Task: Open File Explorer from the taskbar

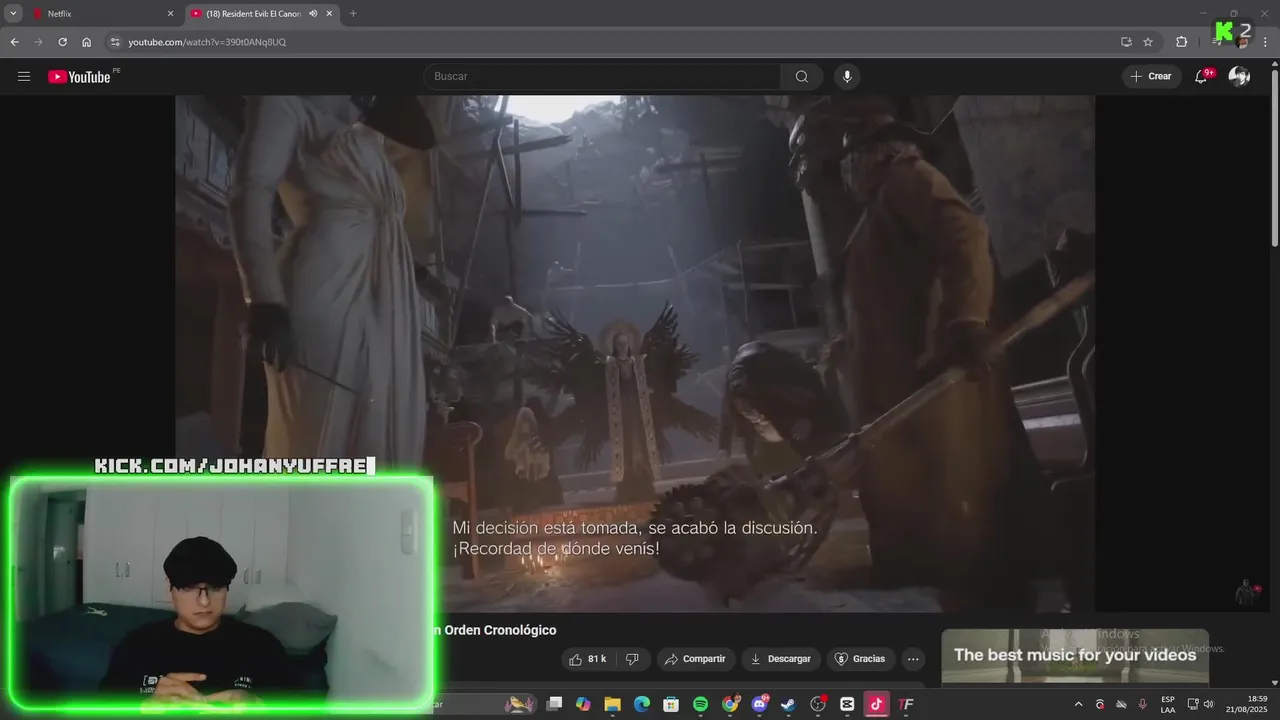Action: [x=612, y=704]
